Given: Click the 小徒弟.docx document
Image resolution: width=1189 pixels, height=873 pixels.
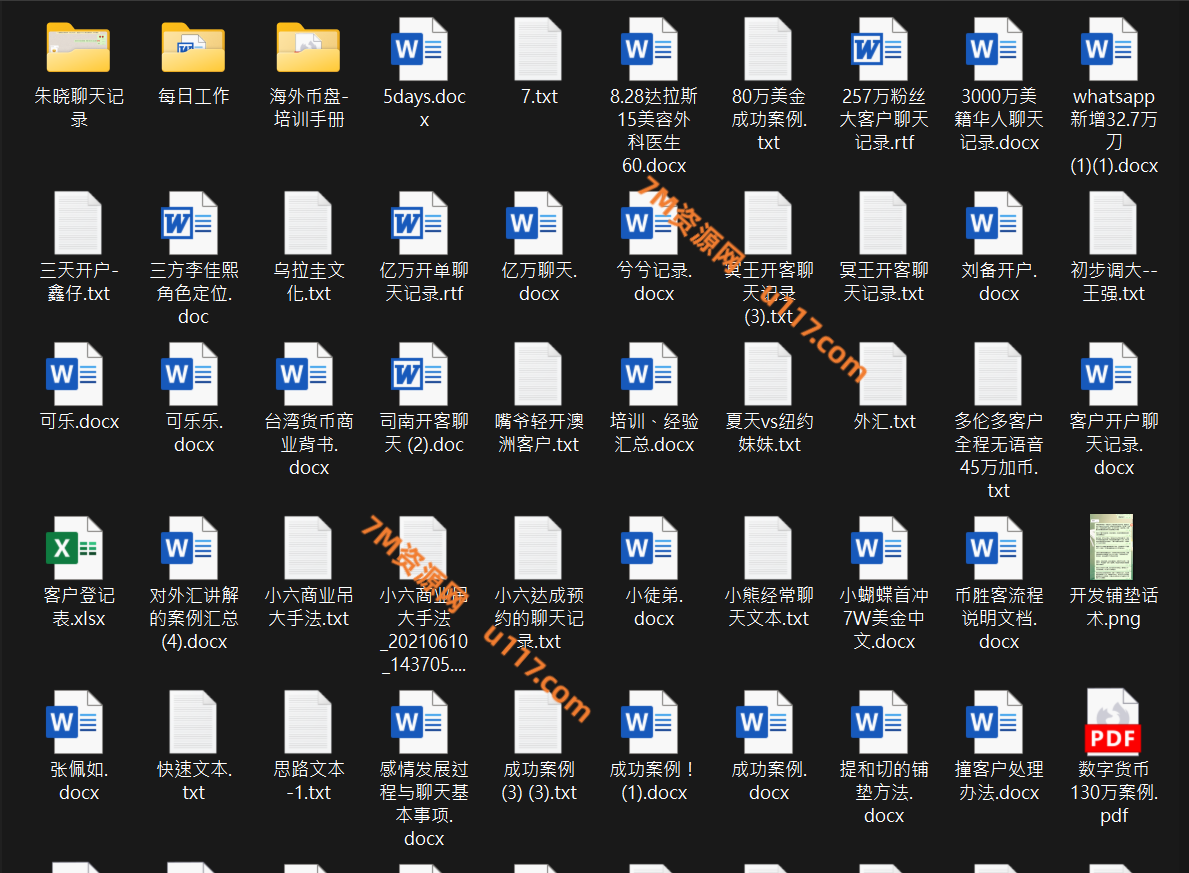Looking at the screenshot, I should (x=653, y=548).
